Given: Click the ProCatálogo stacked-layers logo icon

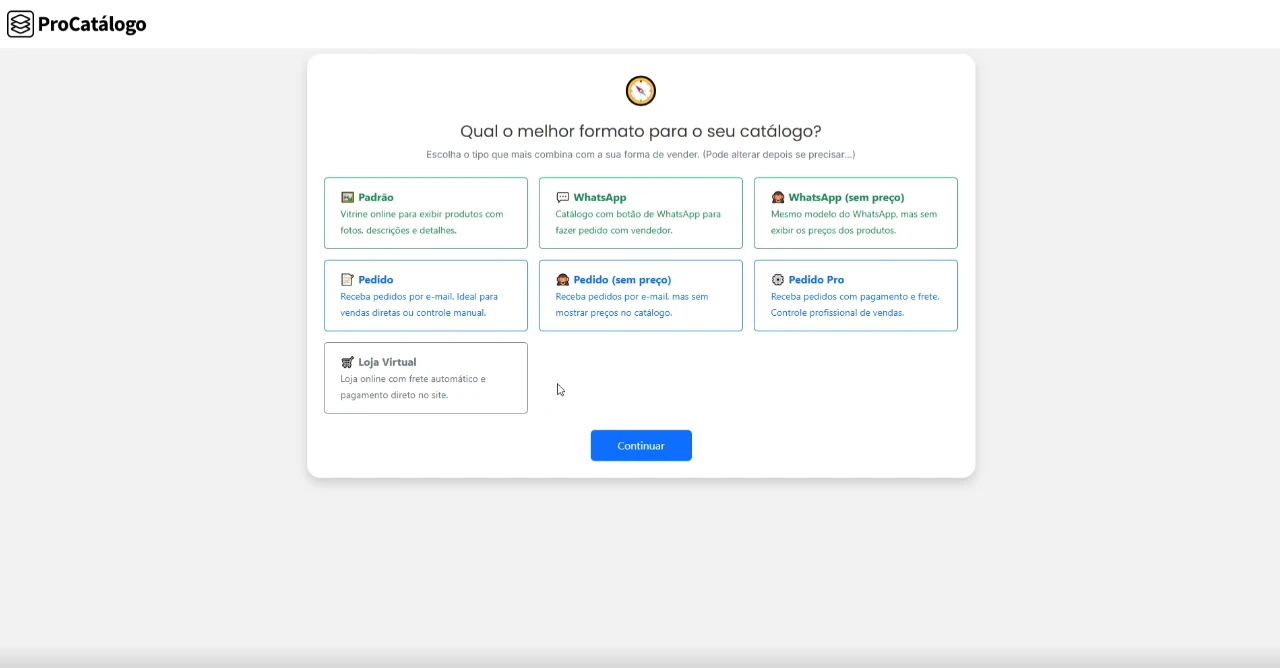Looking at the screenshot, I should [x=20, y=24].
